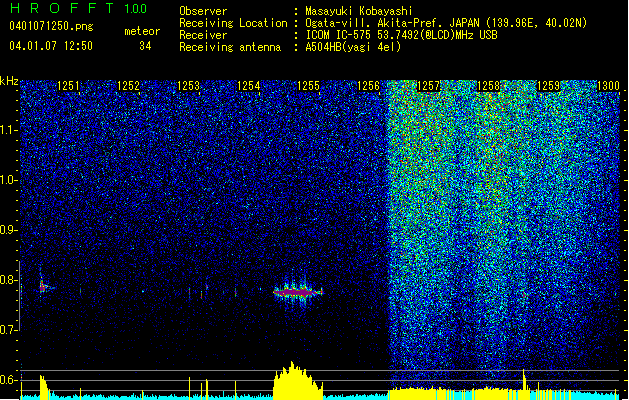Viewport: 629px width, 400px height.
Task: Click the 1256 time marker
Action: point(368,86)
